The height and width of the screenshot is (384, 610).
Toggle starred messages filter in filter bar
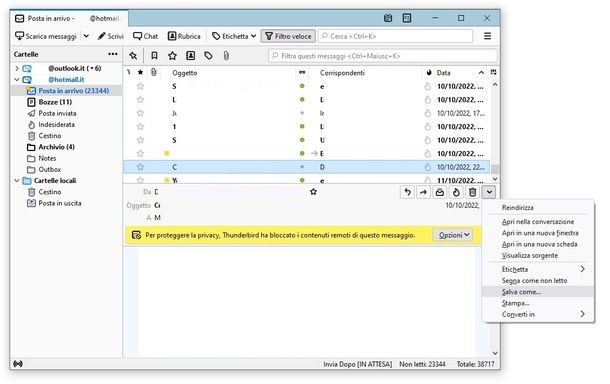coord(172,56)
